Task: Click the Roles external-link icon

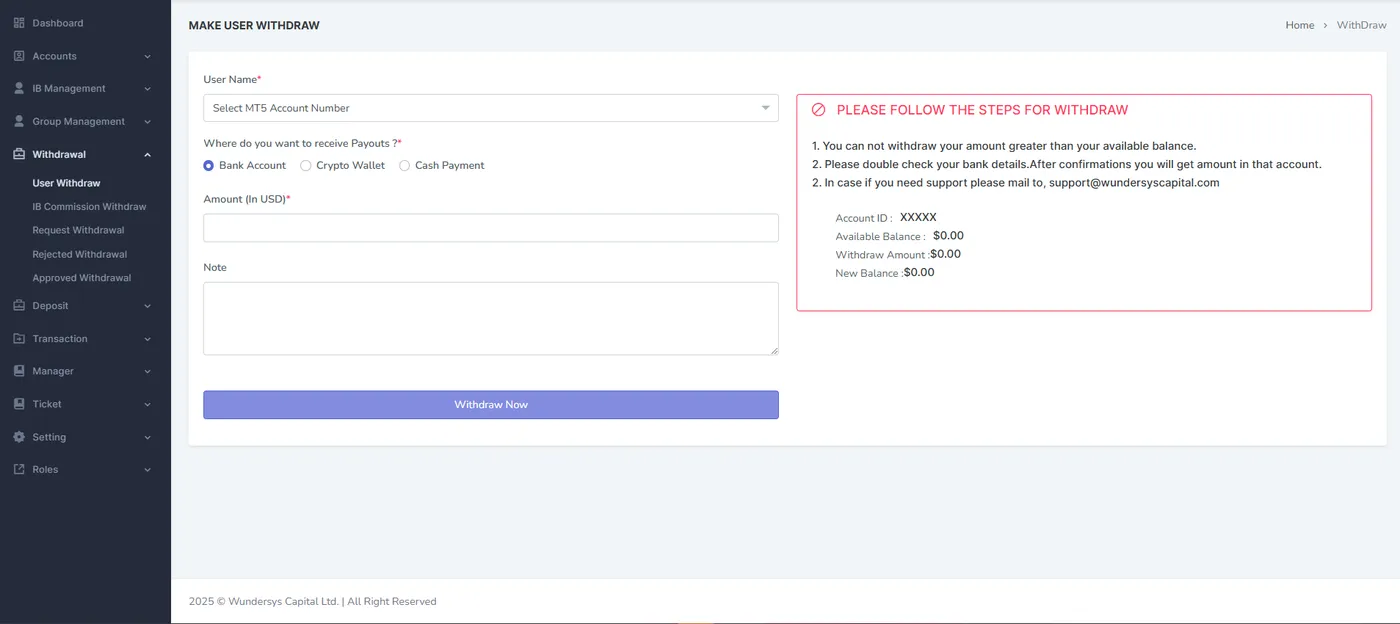Action: 19,469
